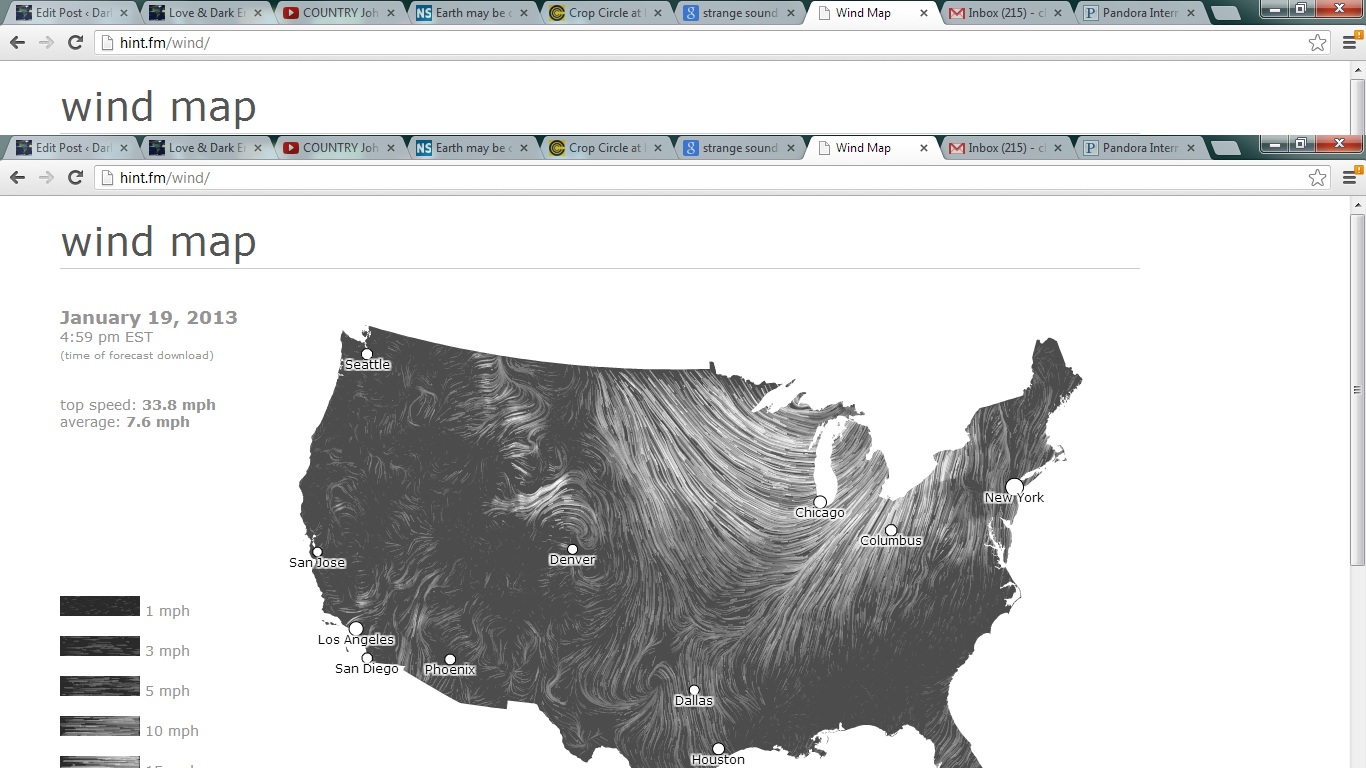Click the 5 mph wind speed swatch
The height and width of the screenshot is (768, 1366).
click(100, 686)
